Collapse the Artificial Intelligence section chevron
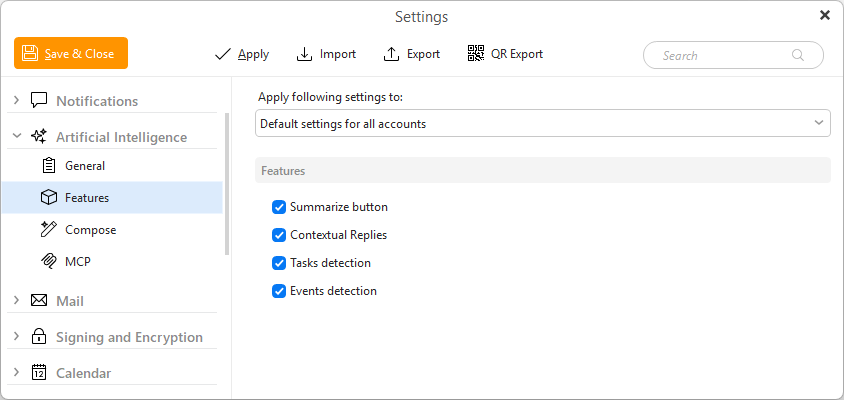844x400 pixels. (17, 136)
